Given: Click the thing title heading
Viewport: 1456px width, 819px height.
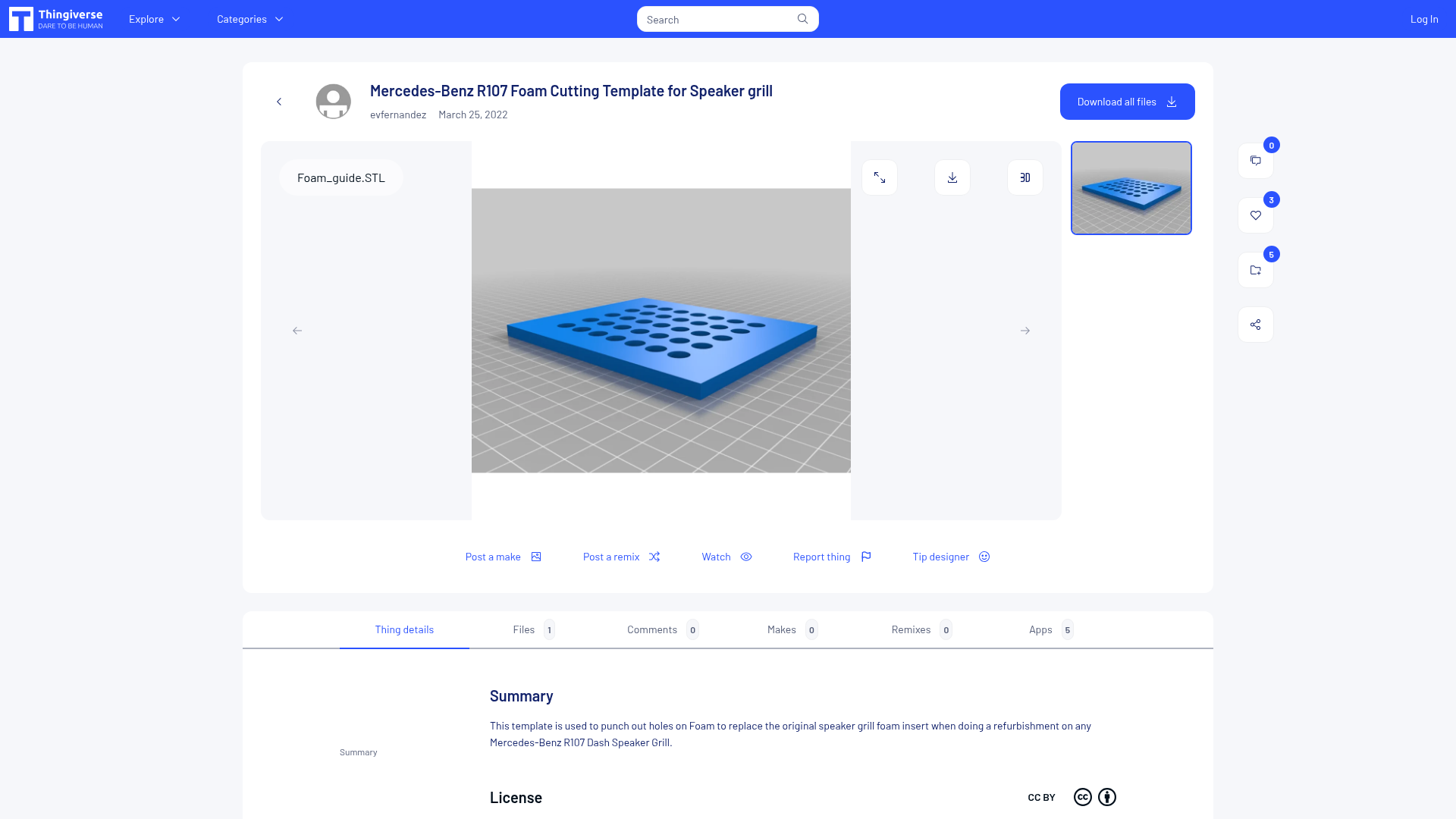Looking at the screenshot, I should pos(571,91).
